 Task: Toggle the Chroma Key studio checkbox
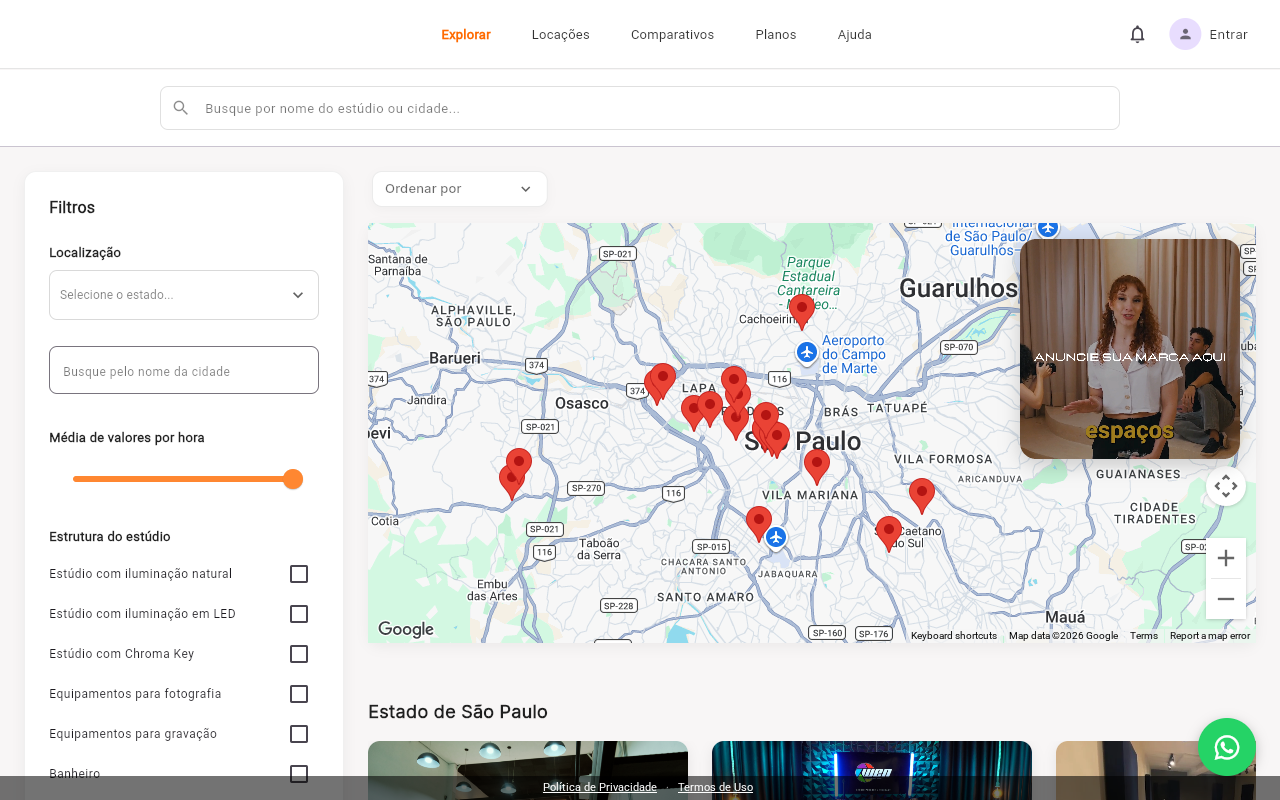tap(299, 654)
